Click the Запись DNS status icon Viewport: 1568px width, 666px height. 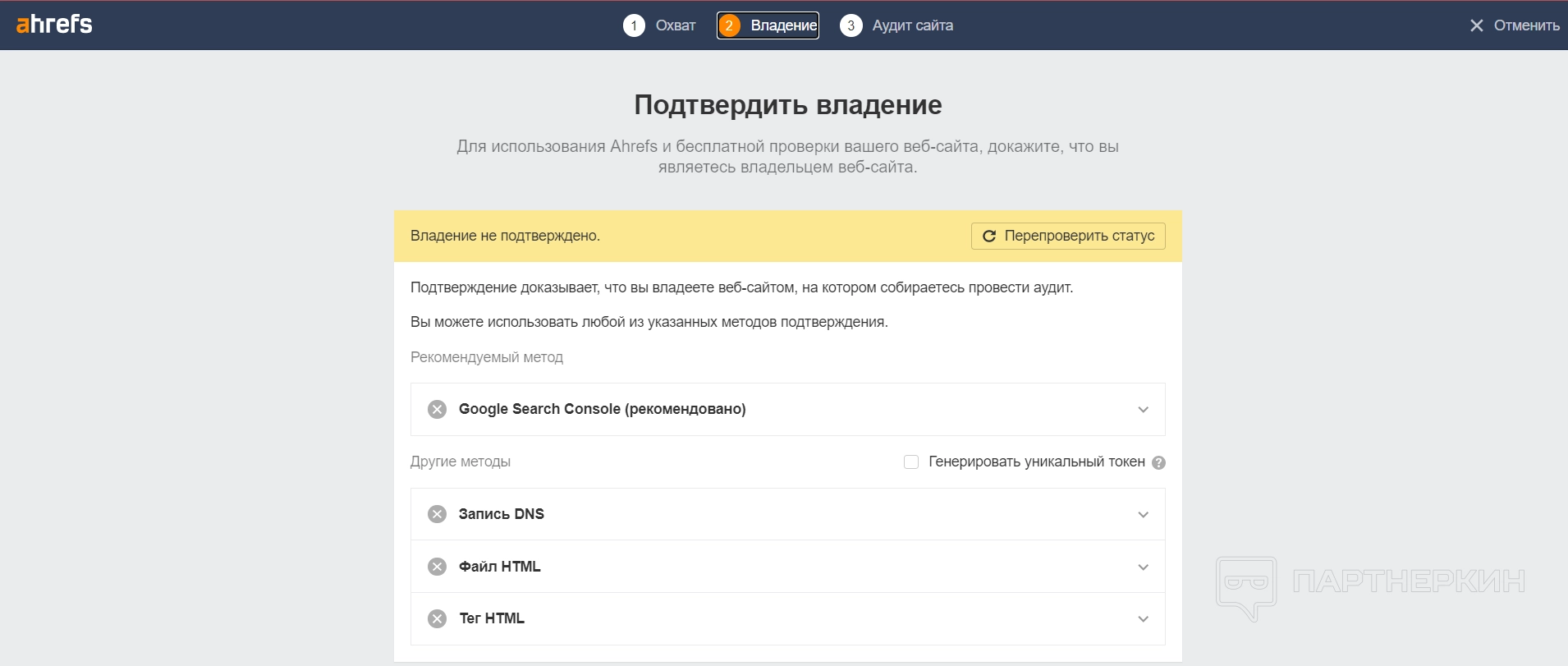tap(438, 514)
